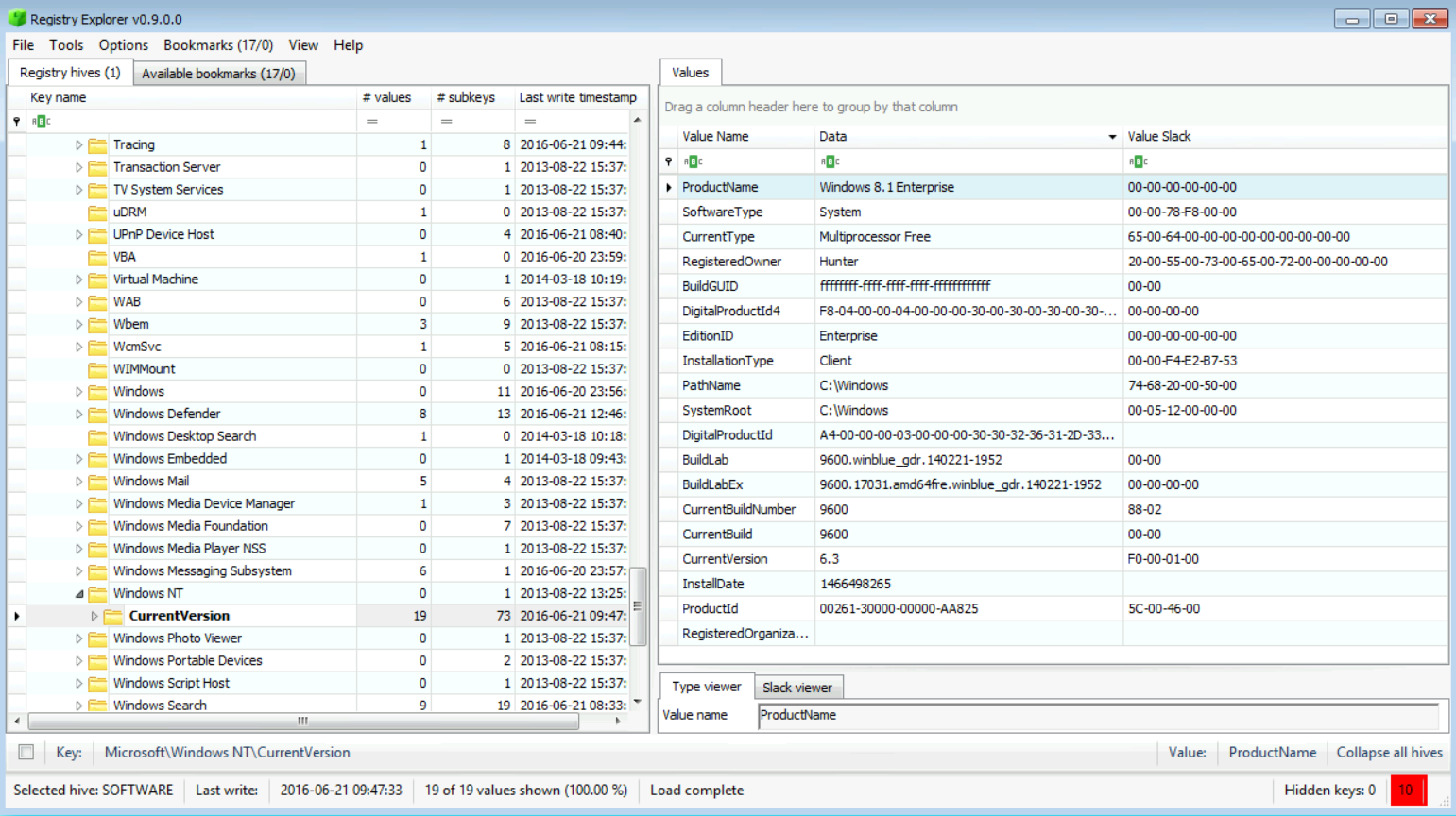Sort by Last write timestamp header

[577, 97]
